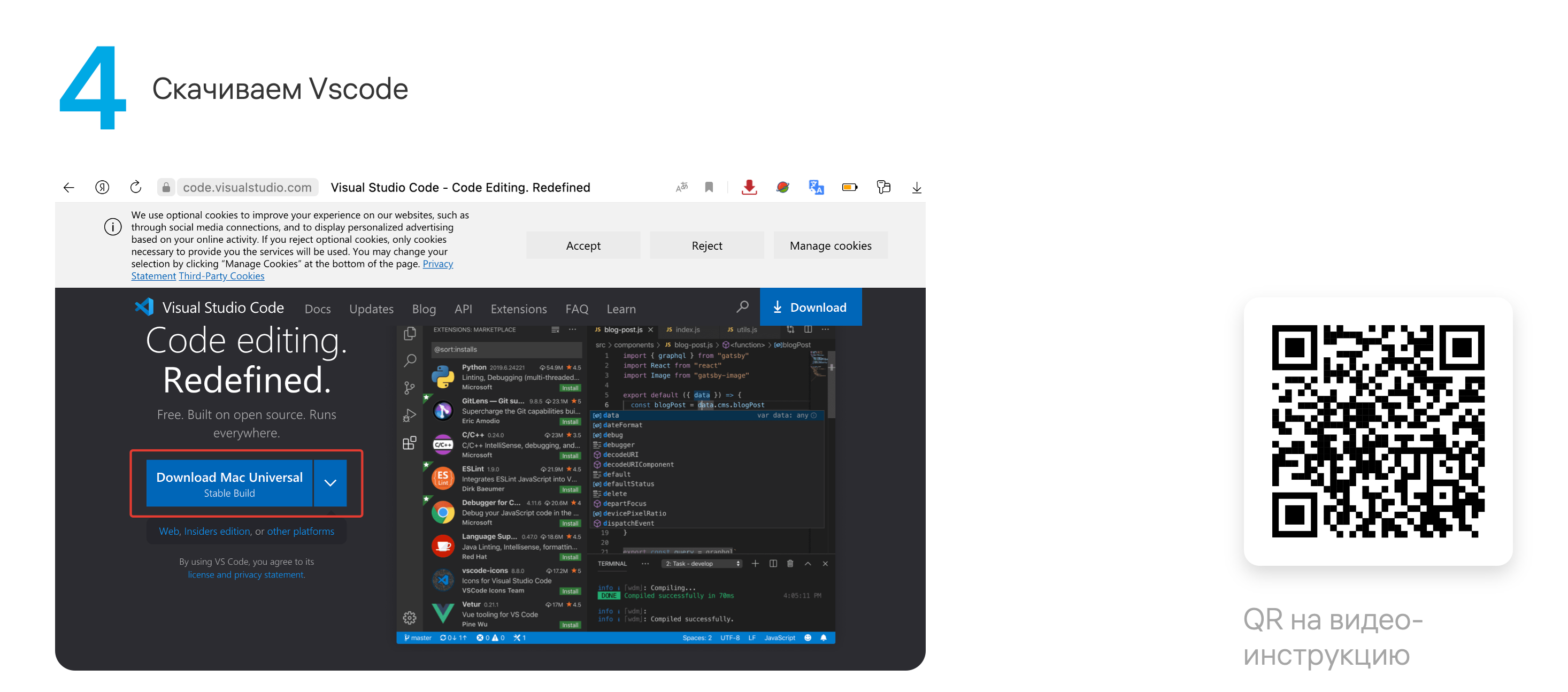Accept the optional cookies
Viewport: 1568px width, 692px height.
583,246
